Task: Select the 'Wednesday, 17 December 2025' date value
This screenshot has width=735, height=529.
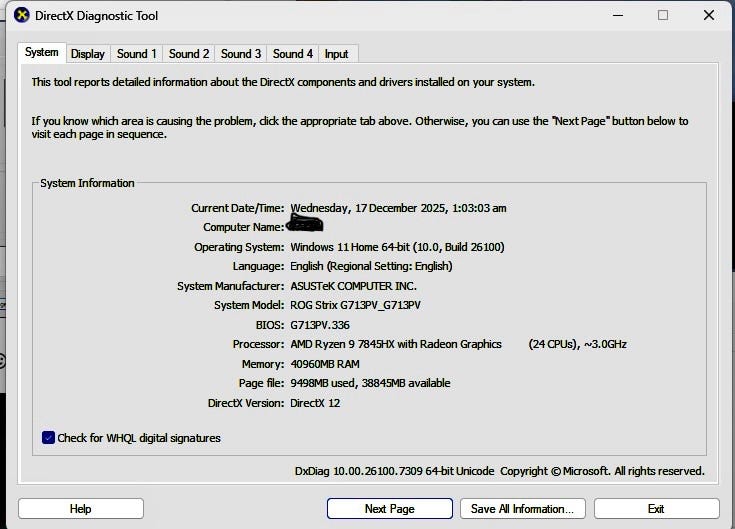Action: point(368,208)
